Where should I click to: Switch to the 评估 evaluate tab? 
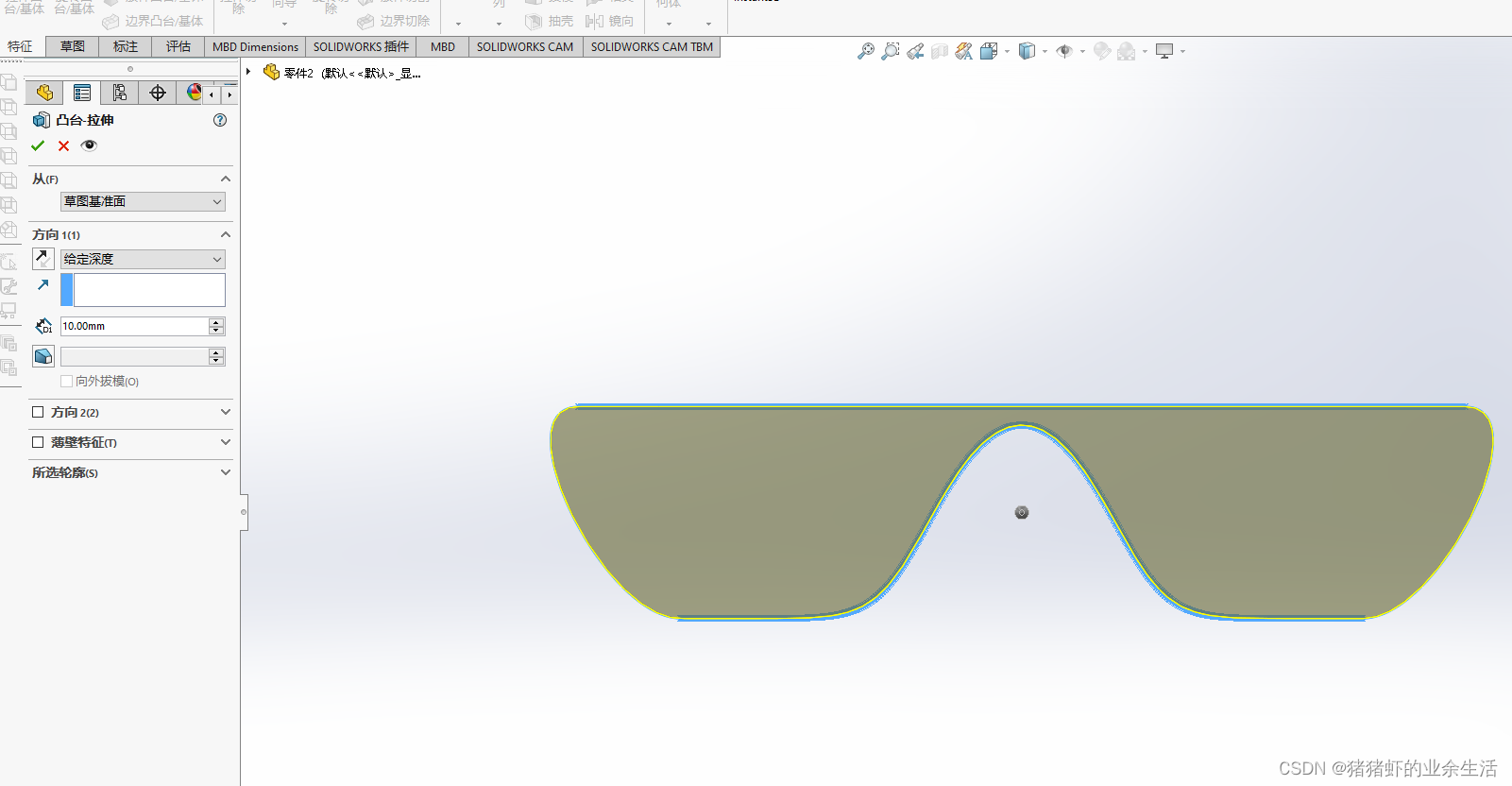178,46
